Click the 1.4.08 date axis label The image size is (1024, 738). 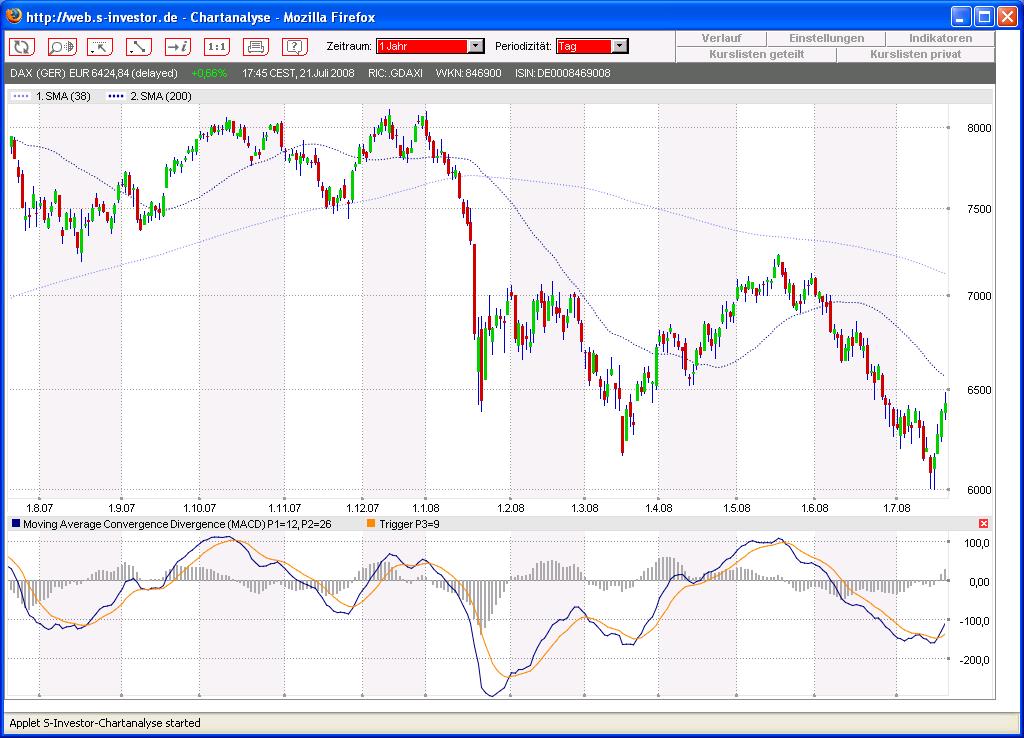658,508
